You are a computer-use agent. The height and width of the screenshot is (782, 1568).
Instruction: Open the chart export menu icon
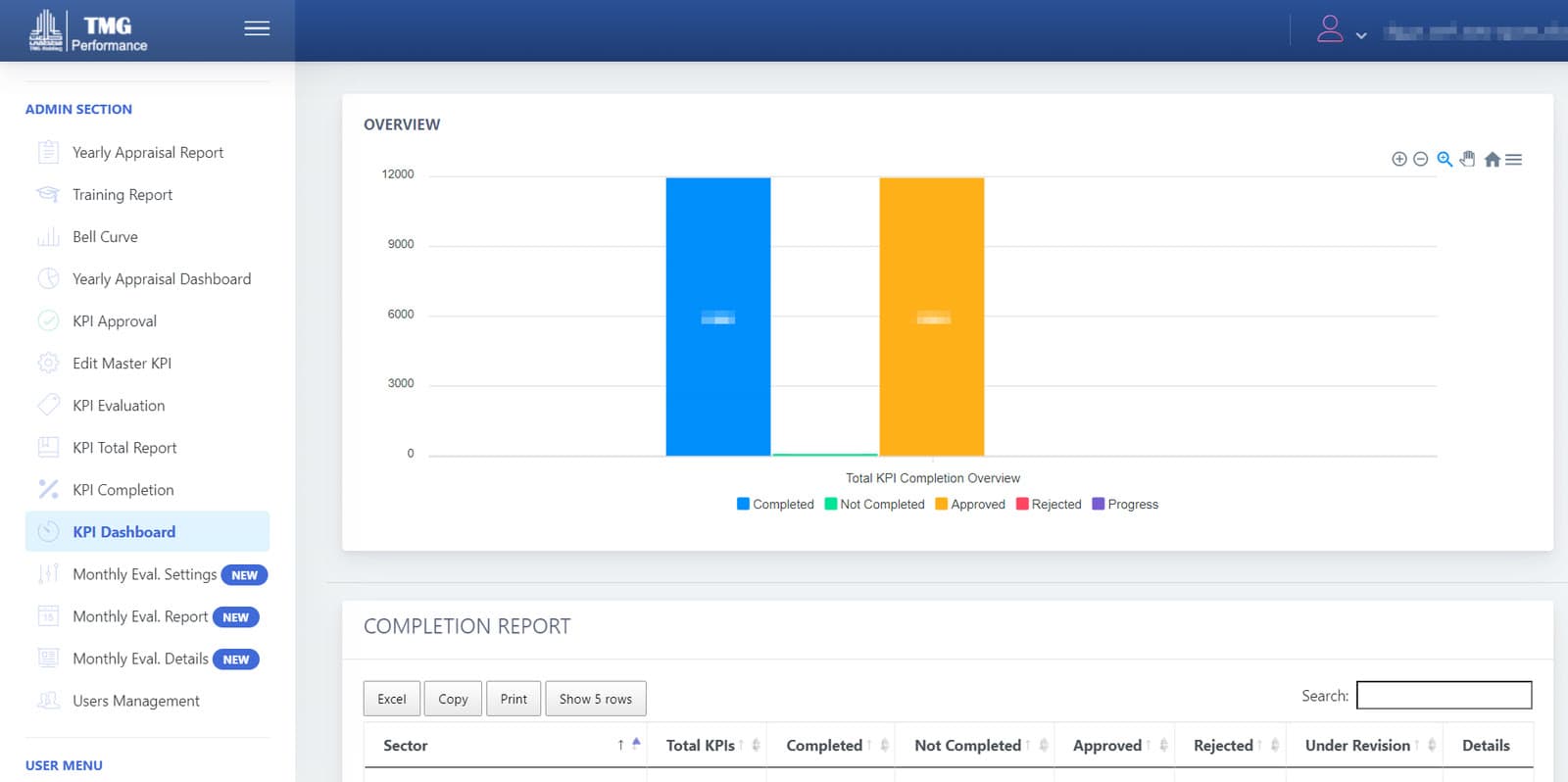point(1514,159)
